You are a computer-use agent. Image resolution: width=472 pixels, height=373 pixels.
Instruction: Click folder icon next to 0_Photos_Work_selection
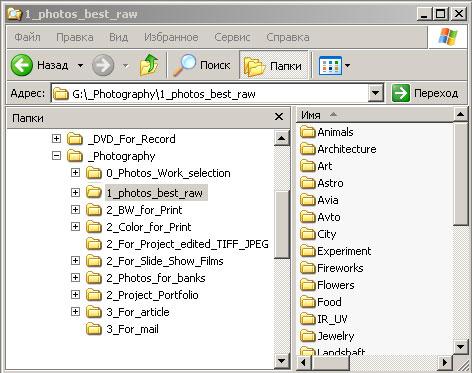94,172
